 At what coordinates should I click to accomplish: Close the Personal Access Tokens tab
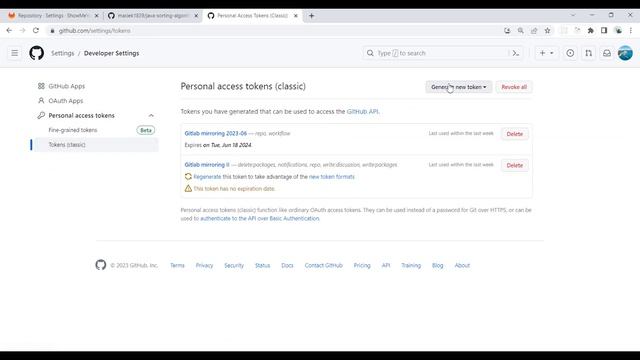(x=296, y=16)
